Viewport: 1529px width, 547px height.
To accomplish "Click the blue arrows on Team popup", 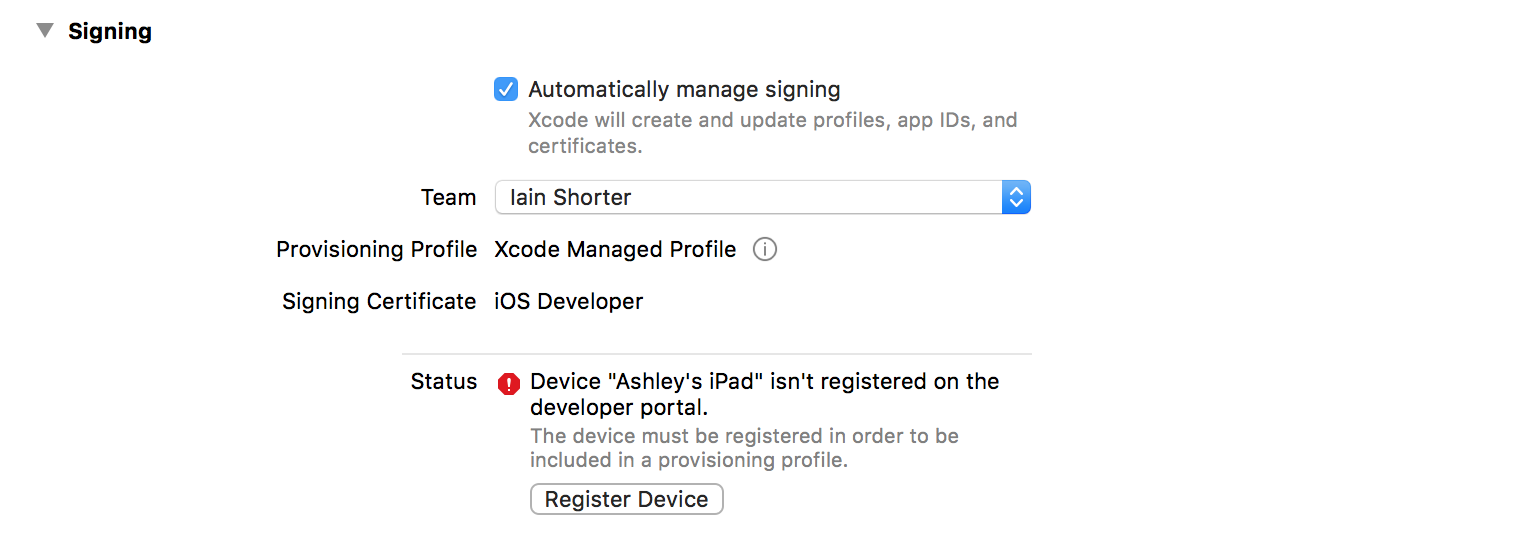I will [1016, 197].
